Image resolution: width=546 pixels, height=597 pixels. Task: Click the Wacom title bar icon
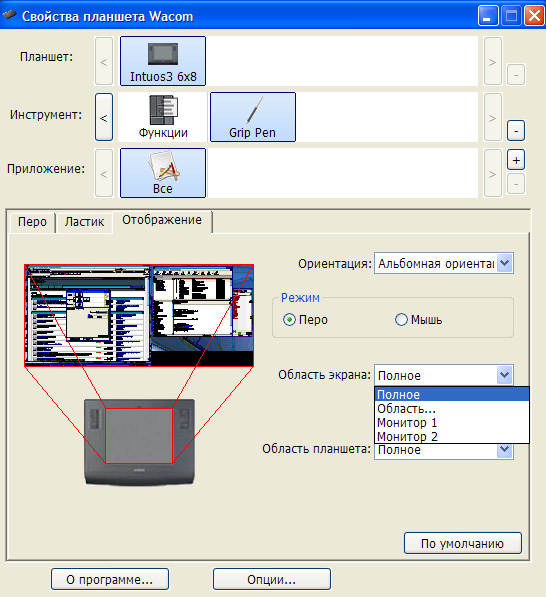10,16
